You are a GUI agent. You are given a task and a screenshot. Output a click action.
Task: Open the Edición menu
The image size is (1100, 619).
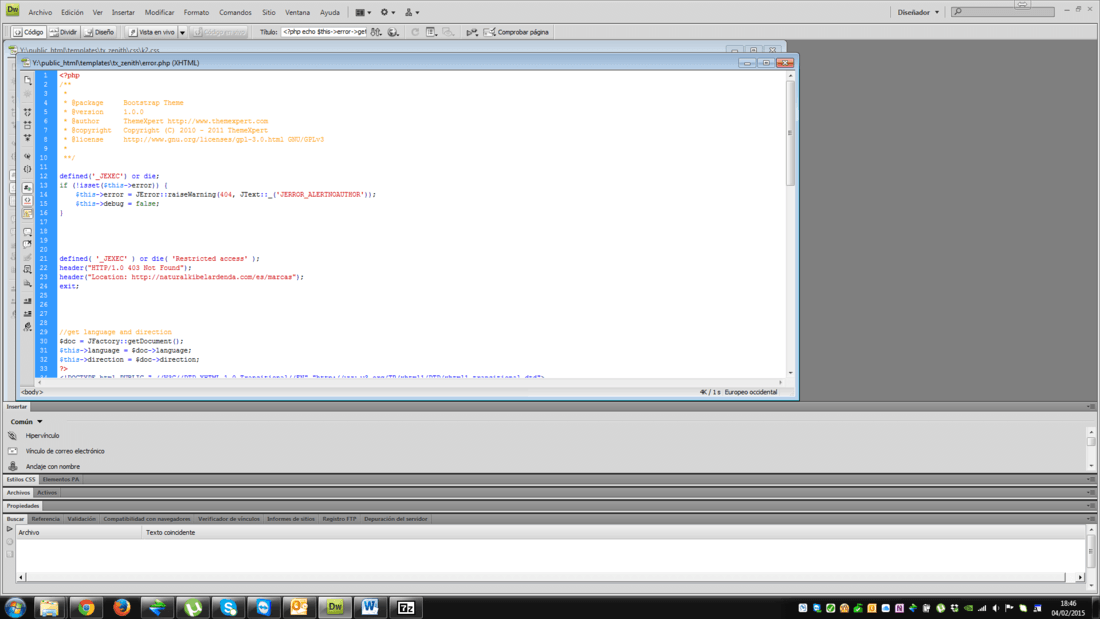[72, 12]
